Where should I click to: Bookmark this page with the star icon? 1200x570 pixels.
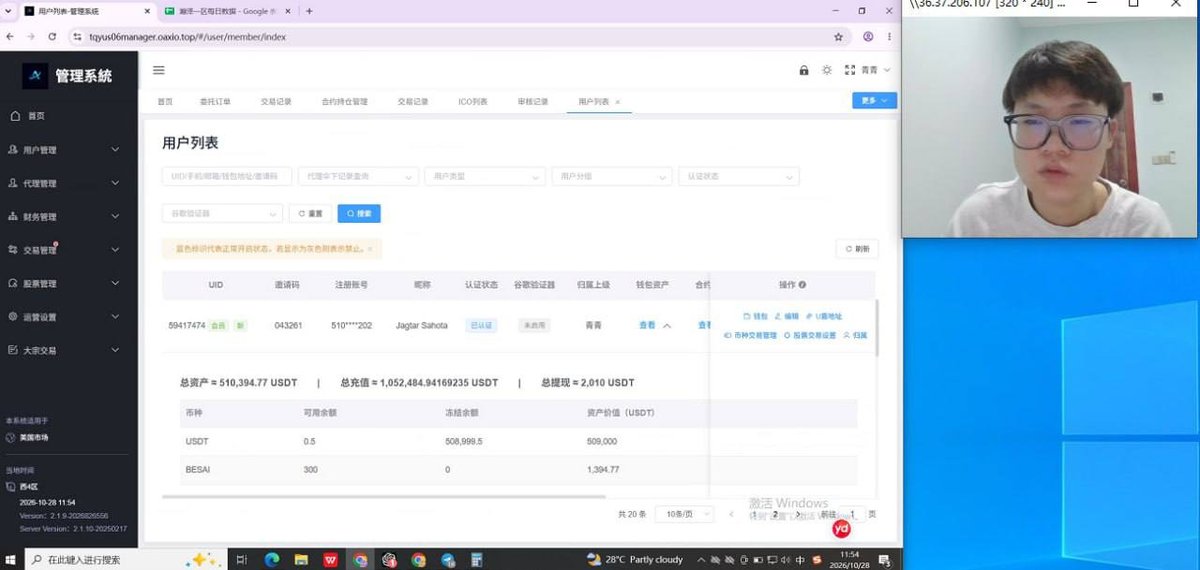838,36
